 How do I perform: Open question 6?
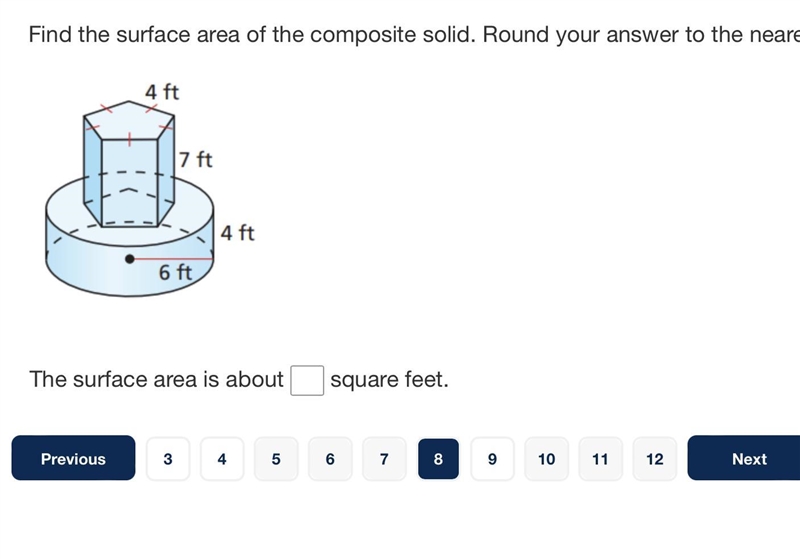(x=330, y=459)
